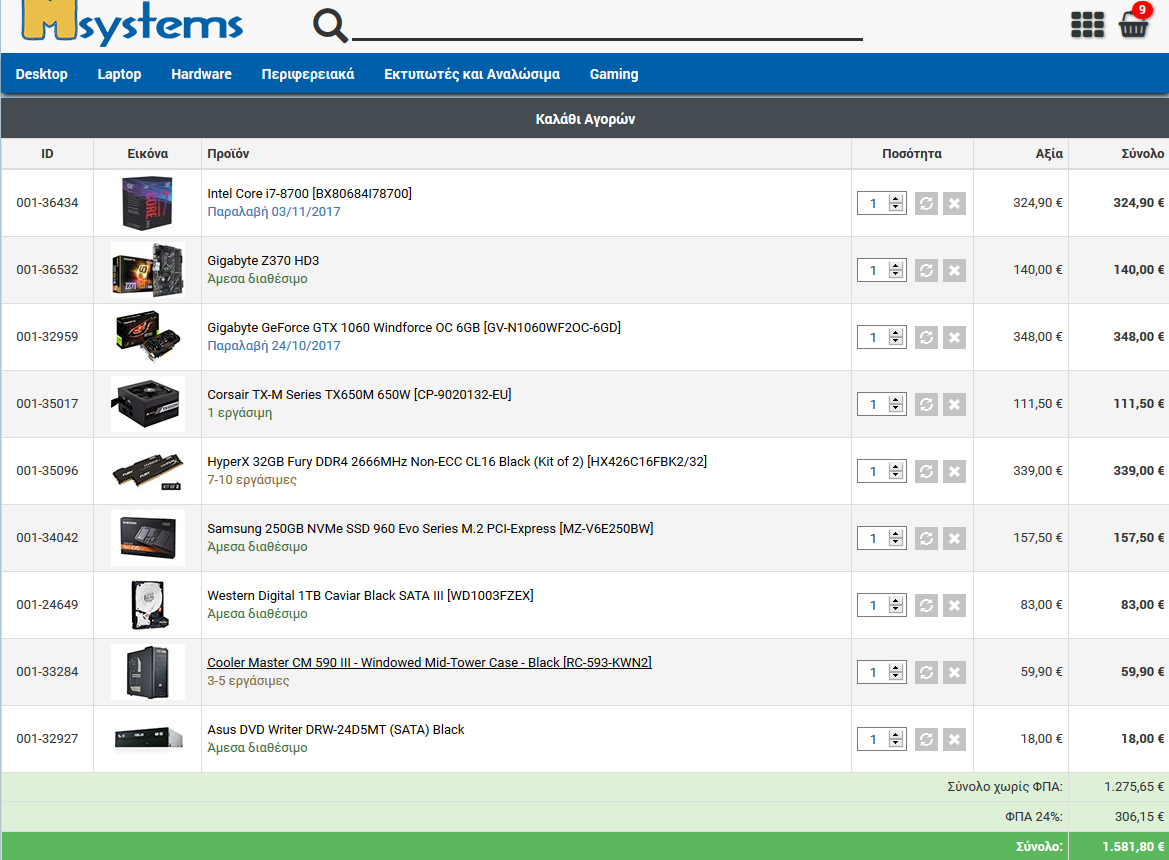The width and height of the screenshot is (1169, 860).
Task: Remove HyperX 32GB Fury from cart
Action: 954,472
